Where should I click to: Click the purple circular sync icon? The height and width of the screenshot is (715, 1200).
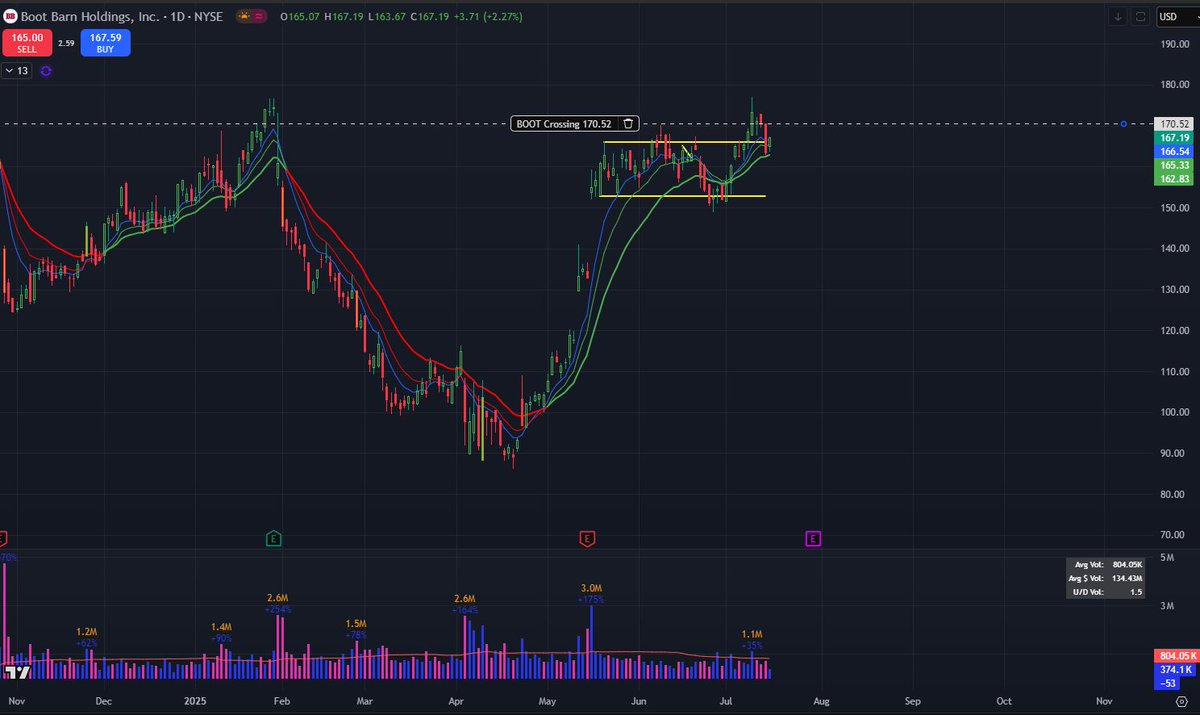[46, 70]
